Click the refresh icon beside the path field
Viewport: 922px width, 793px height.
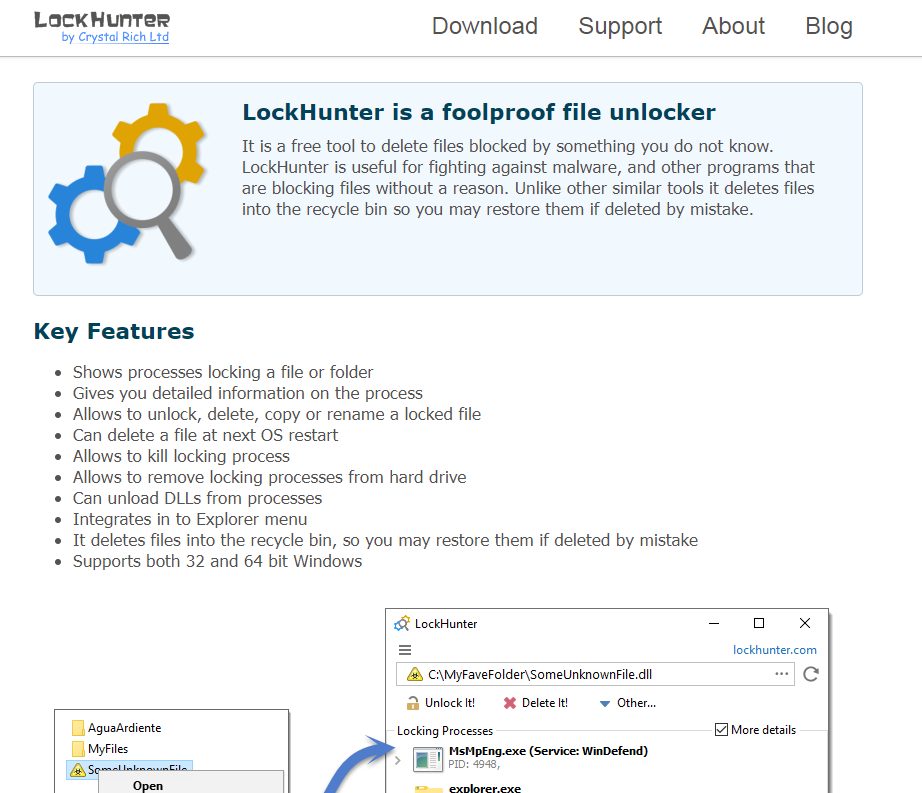tap(811, 674)
